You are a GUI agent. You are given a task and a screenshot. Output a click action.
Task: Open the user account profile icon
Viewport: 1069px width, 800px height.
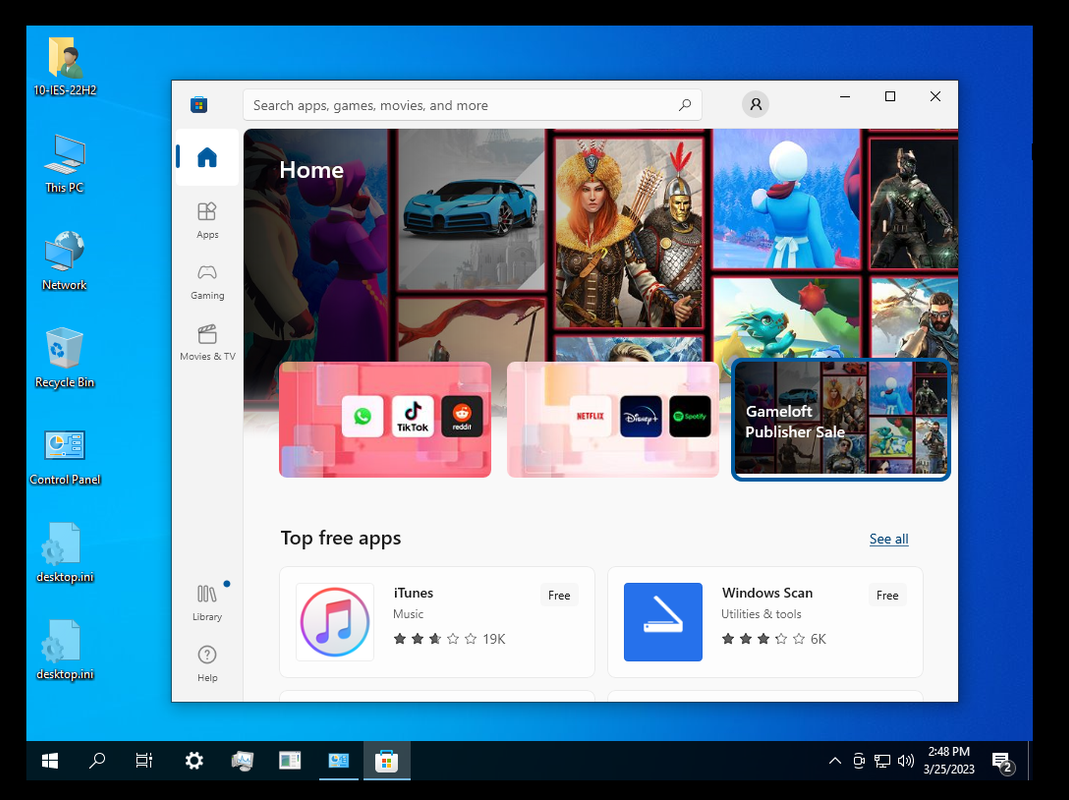click(755, 104)
